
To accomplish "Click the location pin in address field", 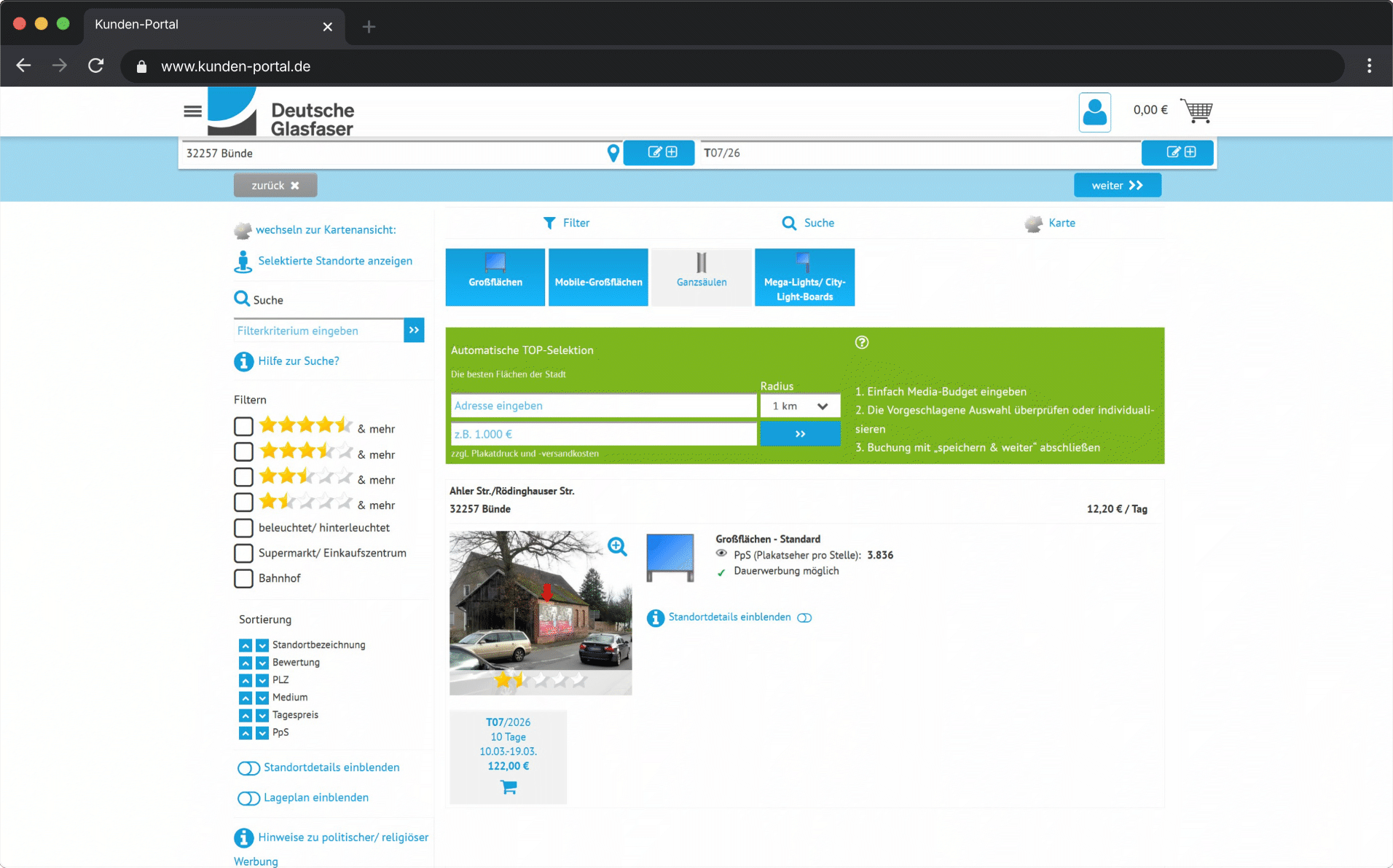I will 613,153.
